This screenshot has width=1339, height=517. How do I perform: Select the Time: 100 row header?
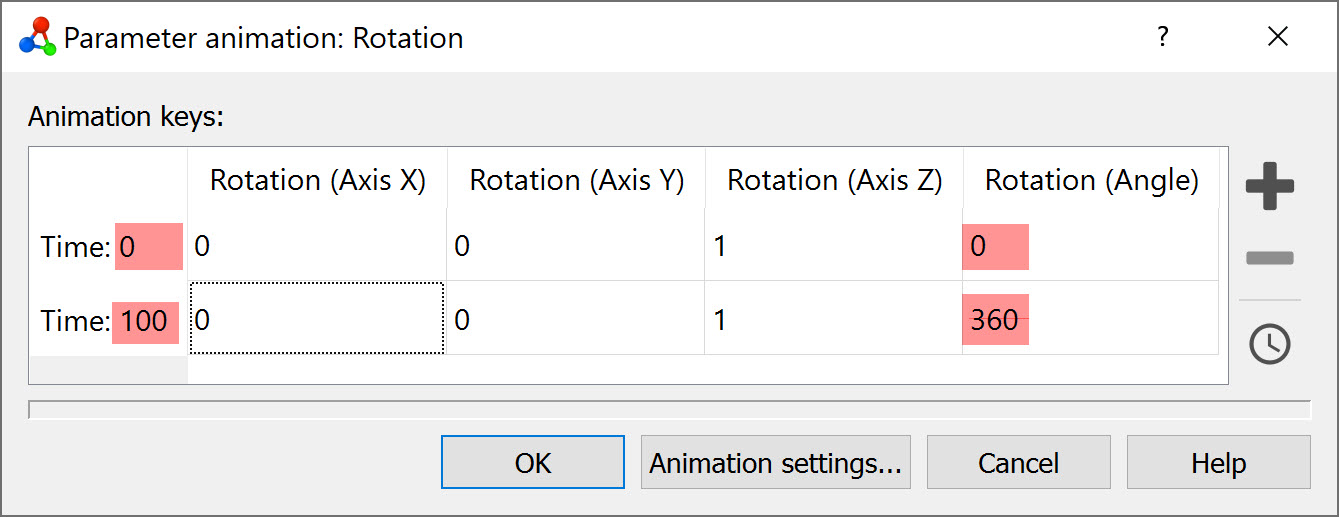pos(108,320)
